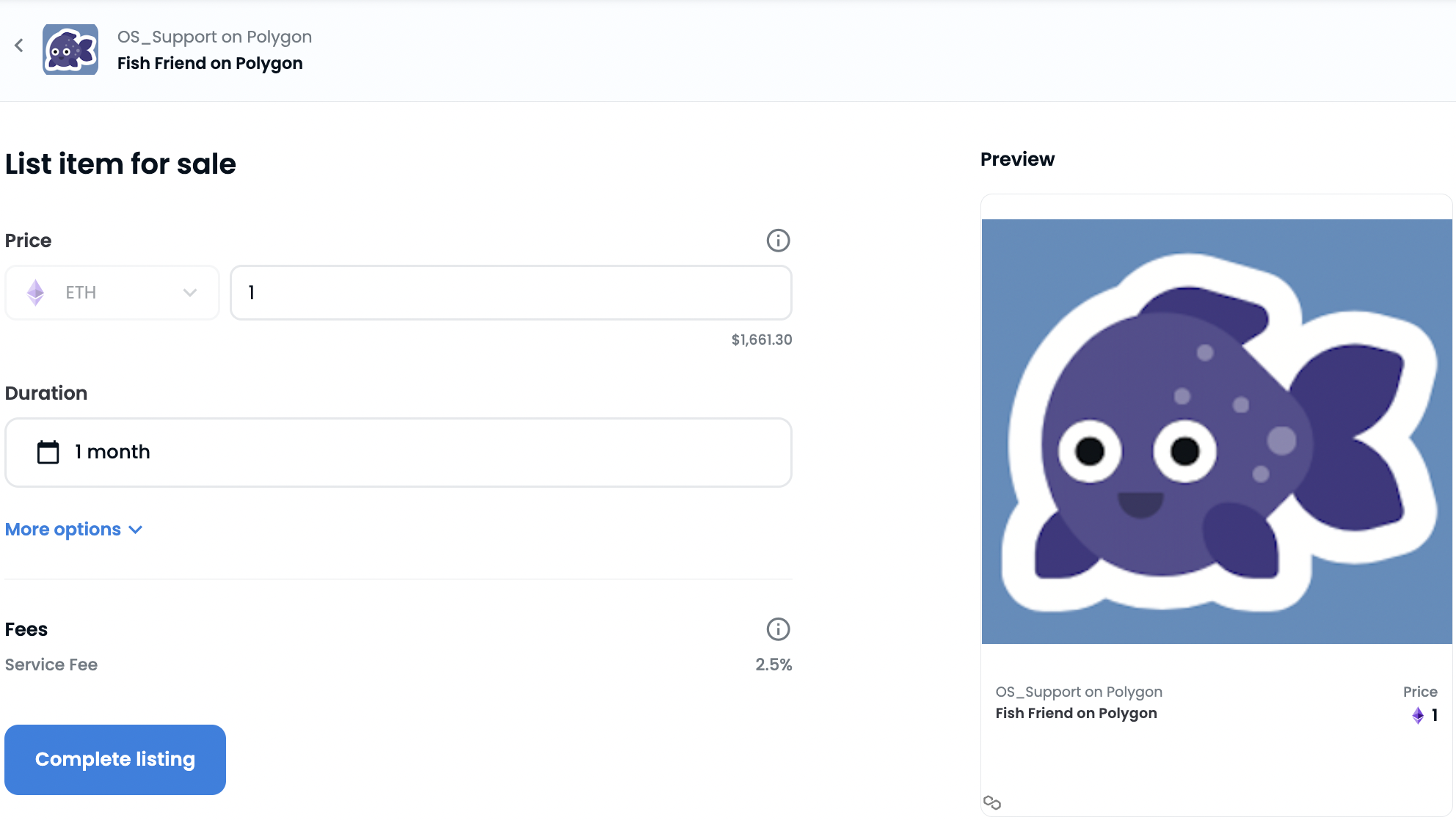
Task: Click the $1,661.30 USD conversion value
Action: 762,340
